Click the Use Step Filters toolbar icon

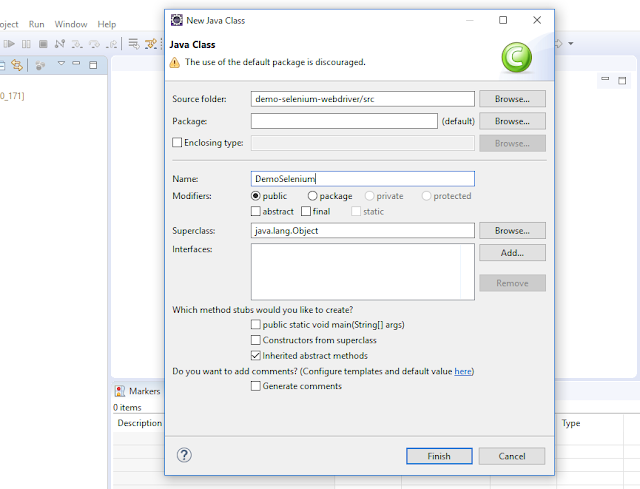click(151, 44)
